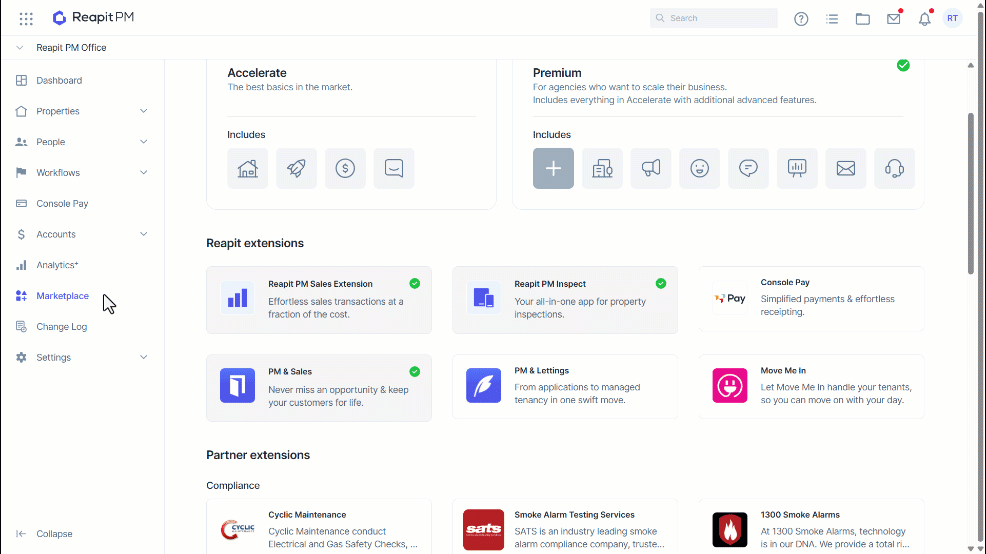This screenshot has height=554, width=986.
Task: Click the PM & Lettings feather icon
Action: [x=484, y=385]
